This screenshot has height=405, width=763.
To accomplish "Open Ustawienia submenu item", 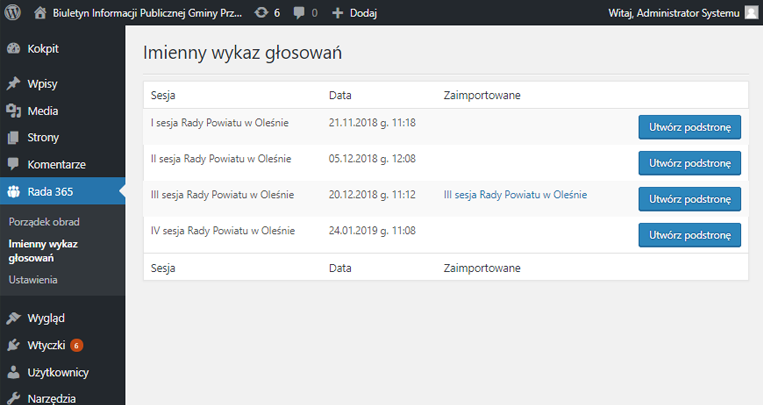I will click(33, 280).
